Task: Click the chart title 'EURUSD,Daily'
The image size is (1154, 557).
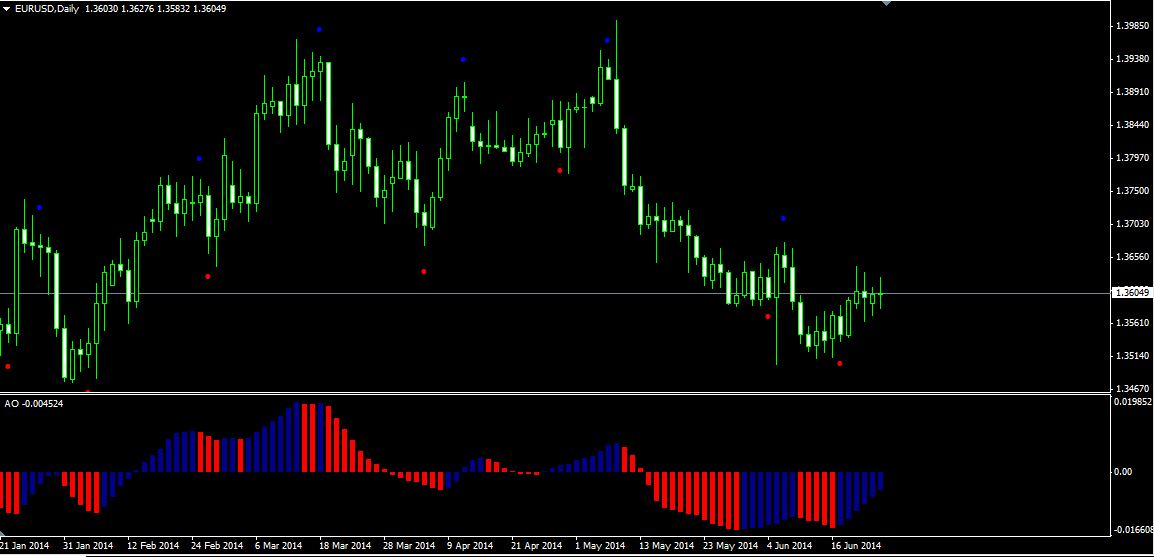Action: (x=47, y=9)
